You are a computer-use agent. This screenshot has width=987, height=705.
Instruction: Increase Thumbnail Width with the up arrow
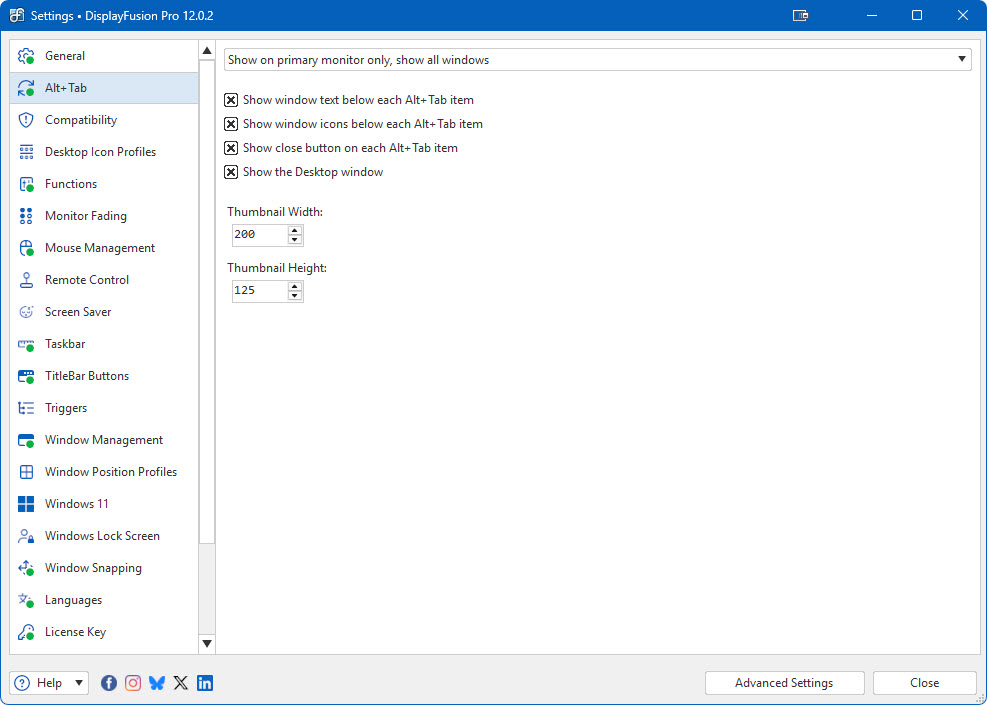click(x=295, y=230)
